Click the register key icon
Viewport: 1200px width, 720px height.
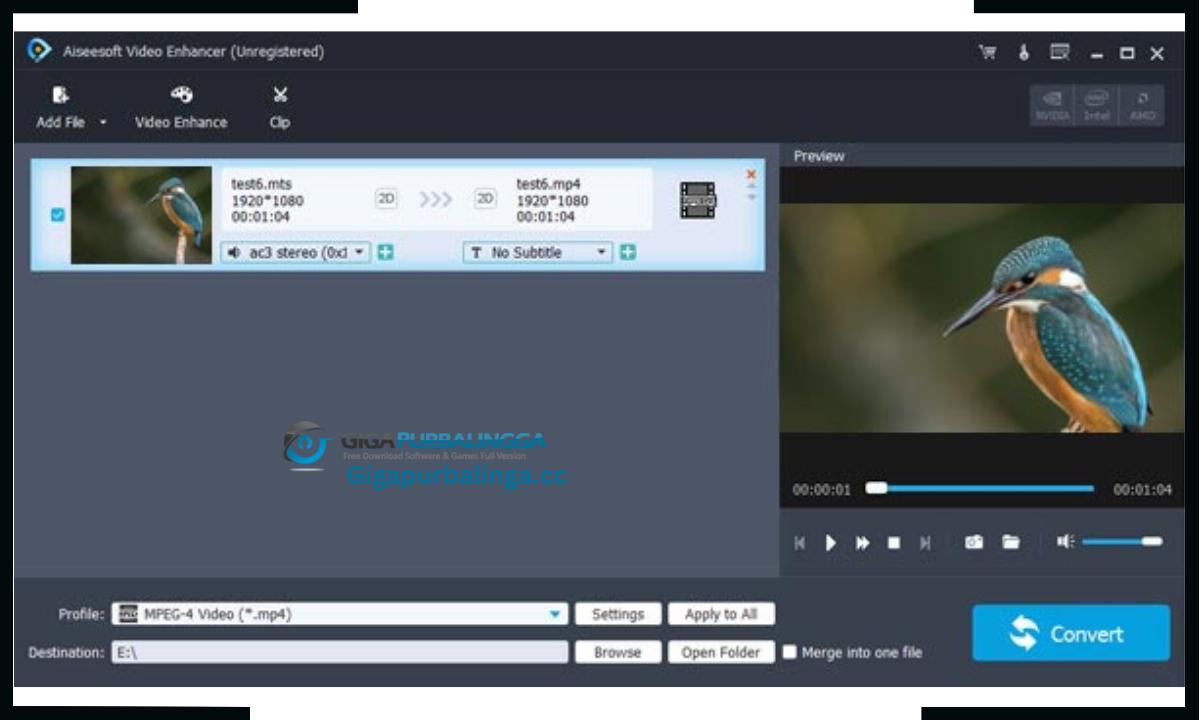point(1023,53)
